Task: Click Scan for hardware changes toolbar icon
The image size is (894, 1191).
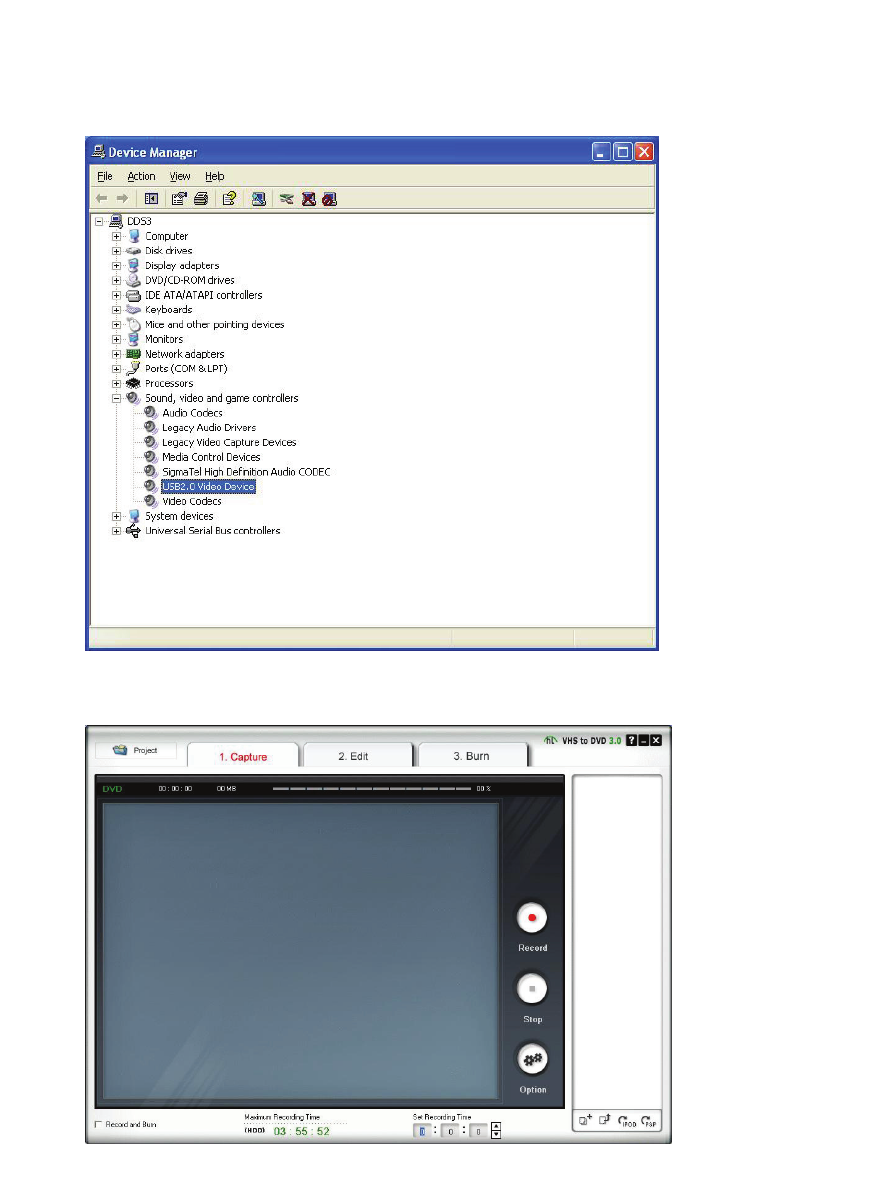Action: pyautogui.click(x=259, y=198)
